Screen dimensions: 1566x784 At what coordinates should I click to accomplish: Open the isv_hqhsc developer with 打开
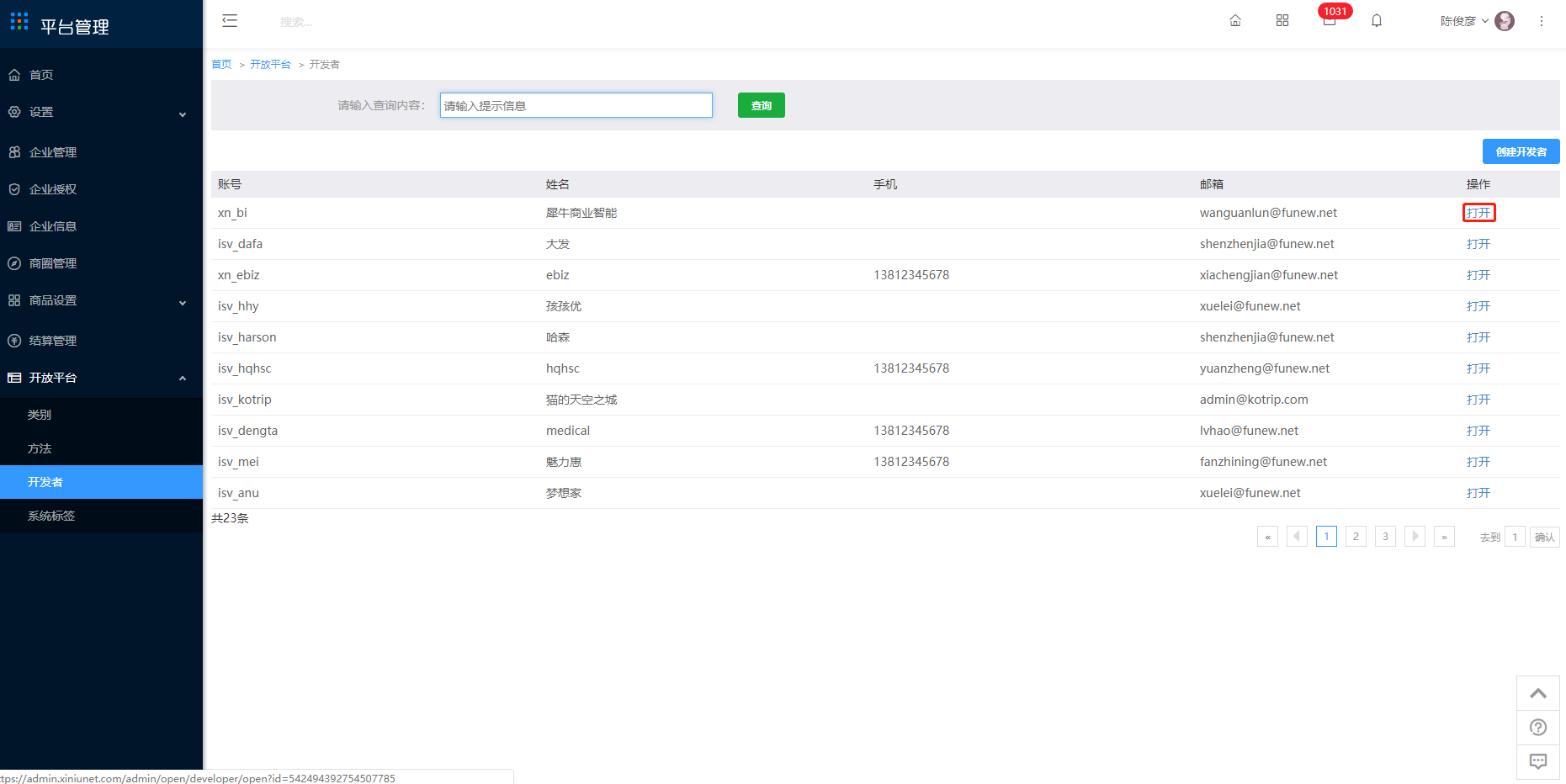pos(1478,368)
